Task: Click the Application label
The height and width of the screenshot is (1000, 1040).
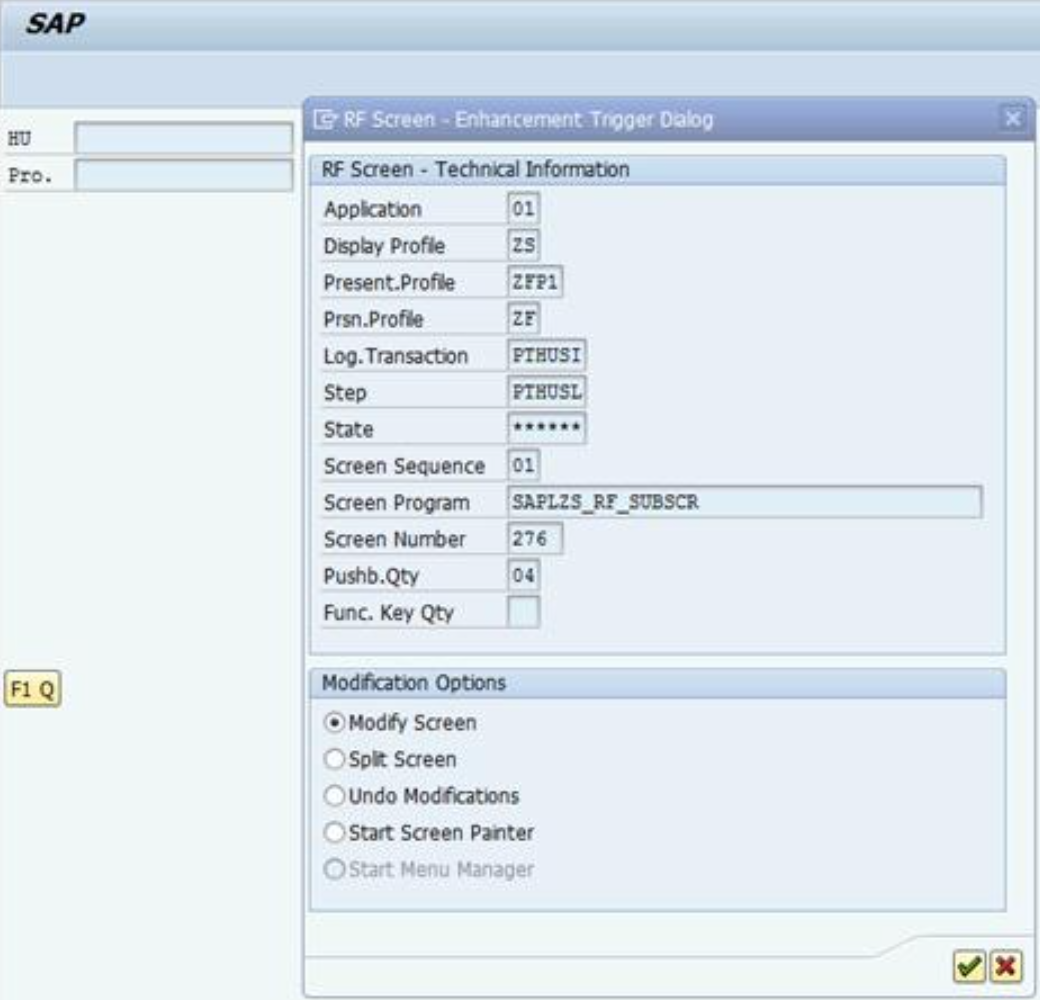Action: pyautogui.click(x=373, y=210)
